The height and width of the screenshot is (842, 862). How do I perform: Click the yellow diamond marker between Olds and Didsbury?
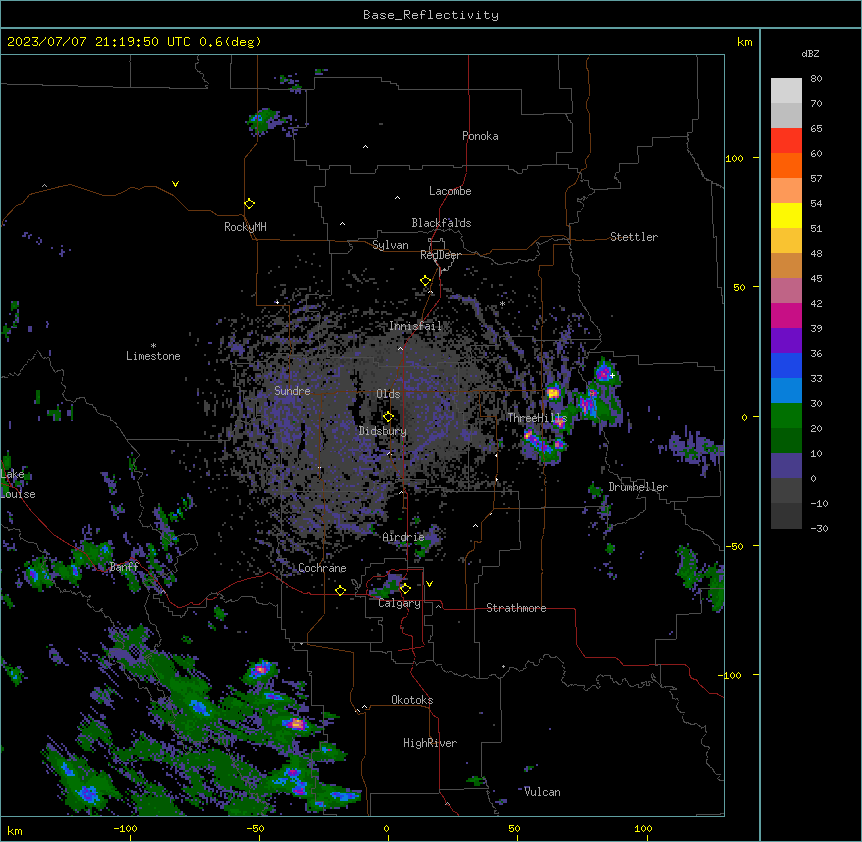tap(388, 416)
